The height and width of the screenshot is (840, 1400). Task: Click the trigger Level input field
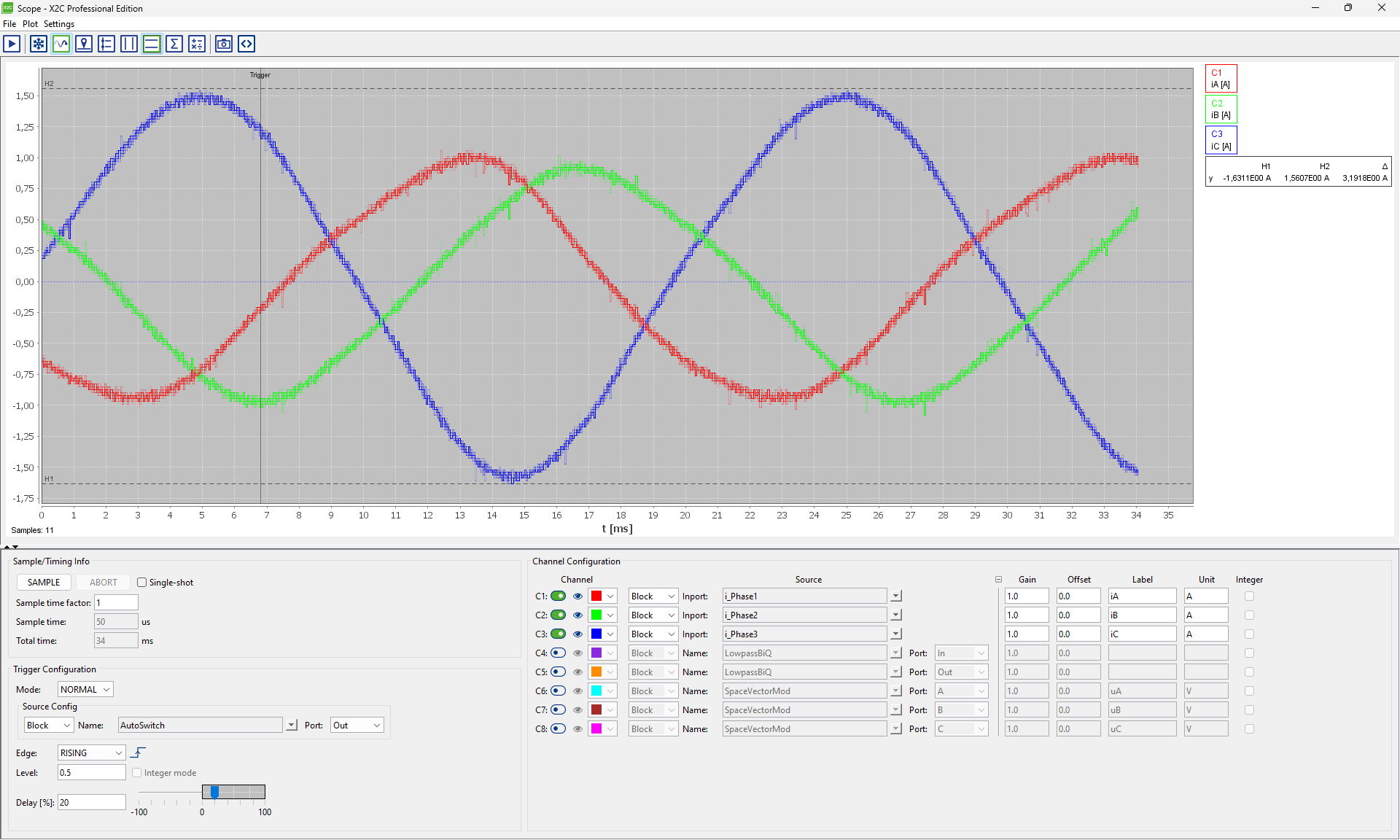click(91, 773)
